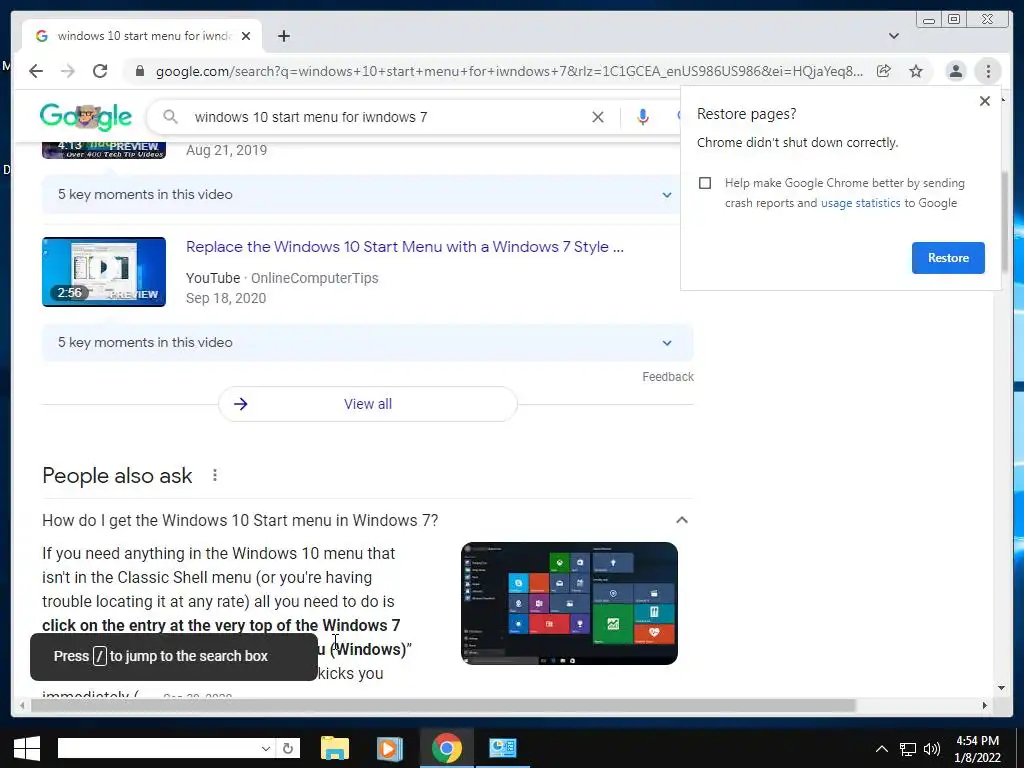Open the Windows 10 tiles image
This screenshot has width=1024, height=768.
click(x=569, y=603)
